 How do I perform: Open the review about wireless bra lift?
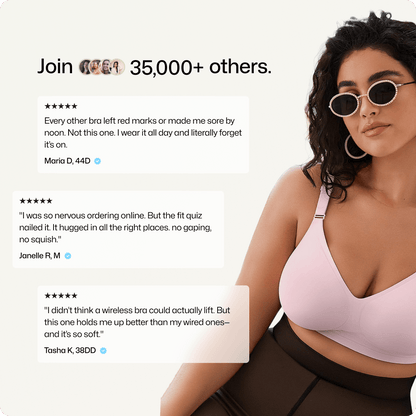(143, 324)
